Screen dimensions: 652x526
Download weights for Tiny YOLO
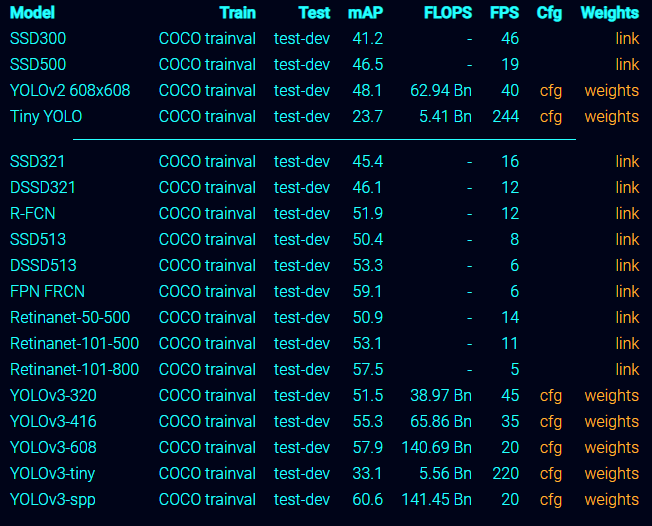[612, 117]
